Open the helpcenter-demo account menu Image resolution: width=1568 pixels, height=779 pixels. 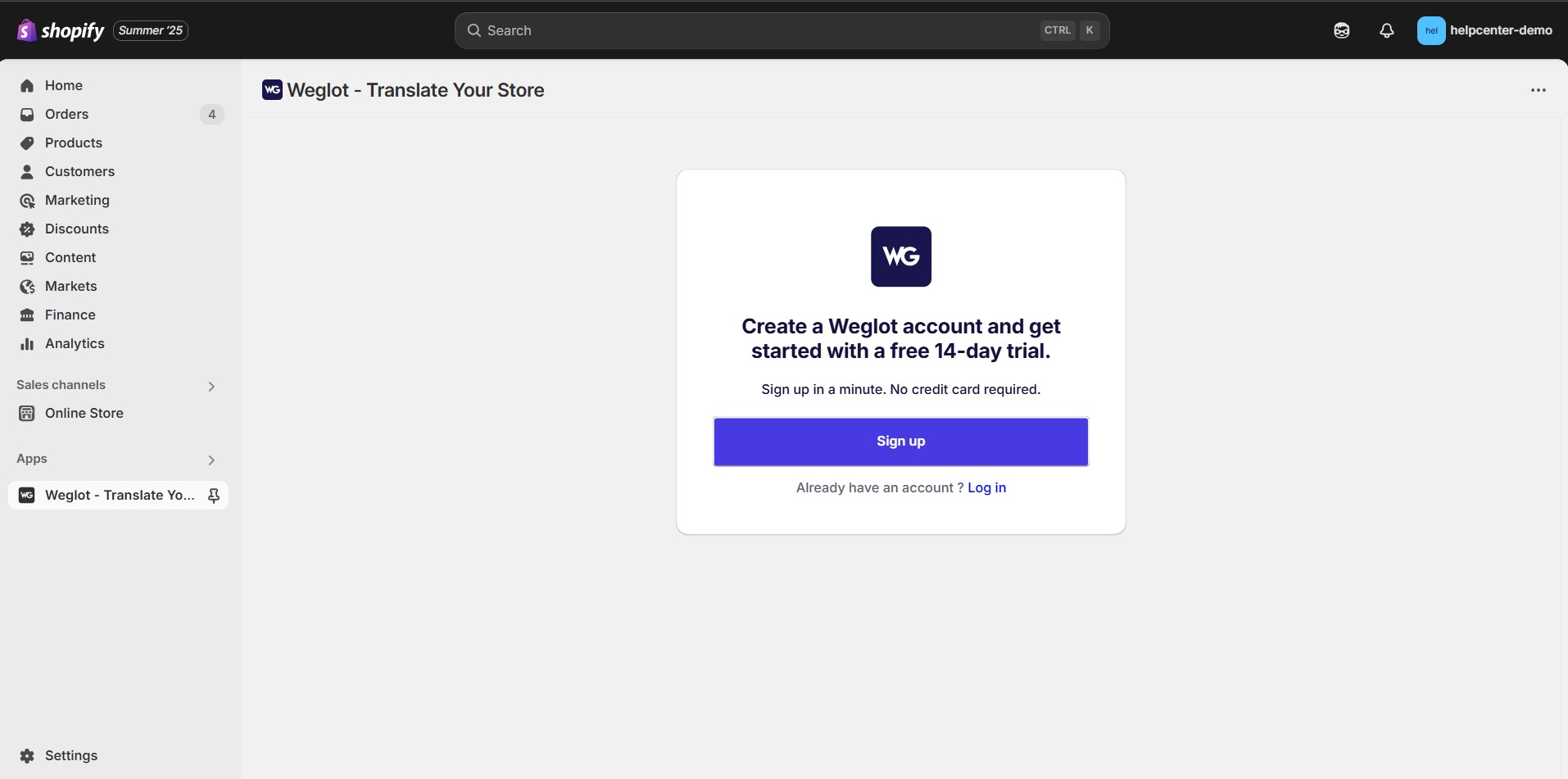(1485, 30)
